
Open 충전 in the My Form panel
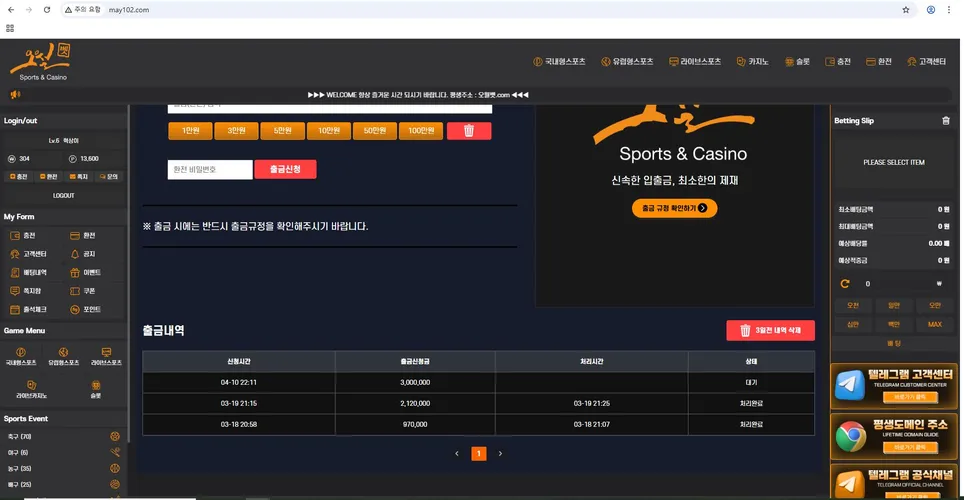click(x=23, y=236)
